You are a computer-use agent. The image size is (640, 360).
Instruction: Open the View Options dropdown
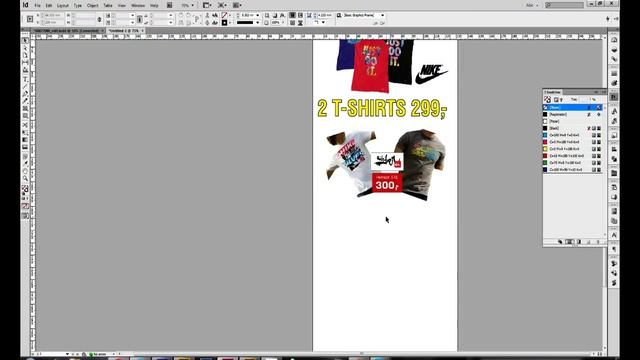click(207, 5)
